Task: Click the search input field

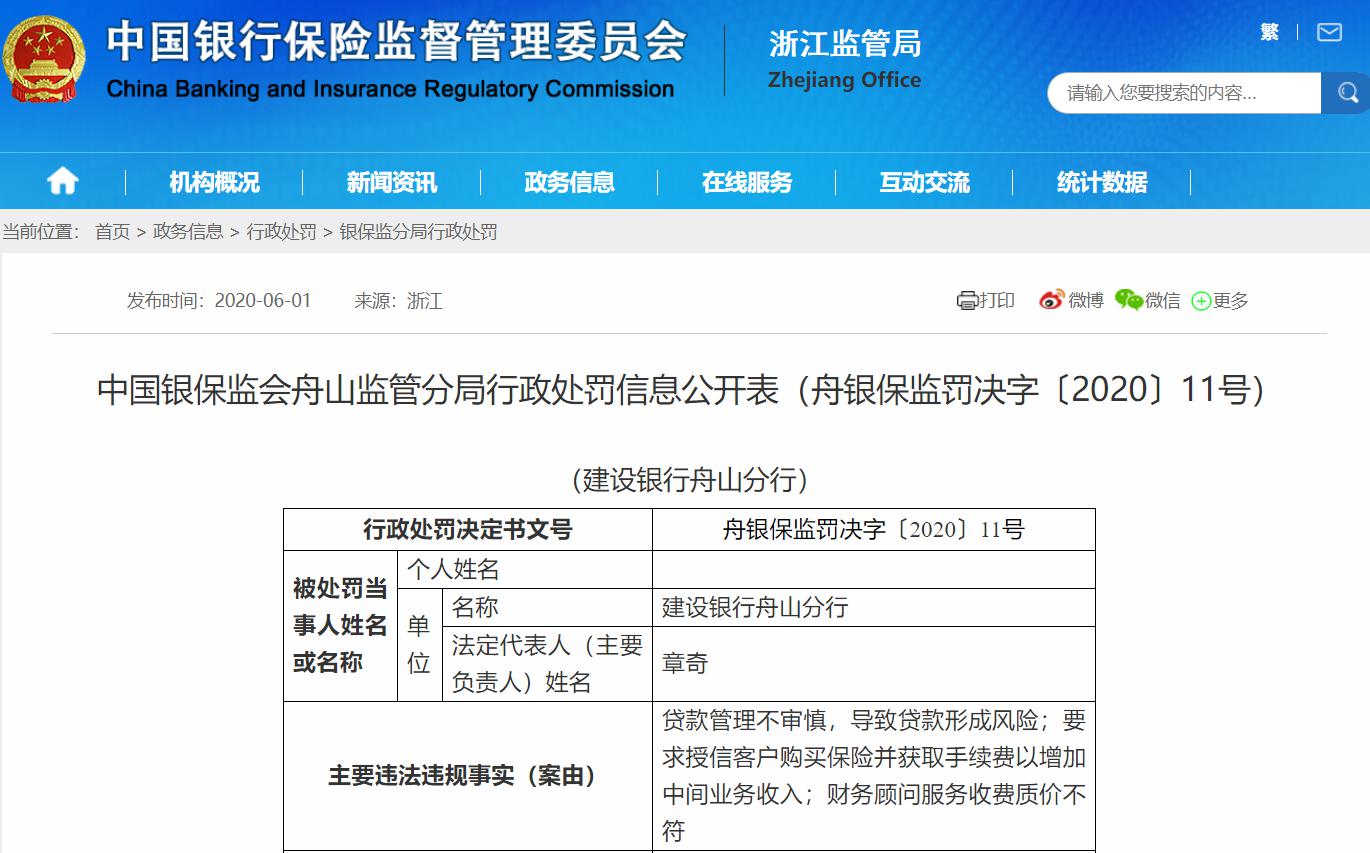Action: click(1185, 93)
